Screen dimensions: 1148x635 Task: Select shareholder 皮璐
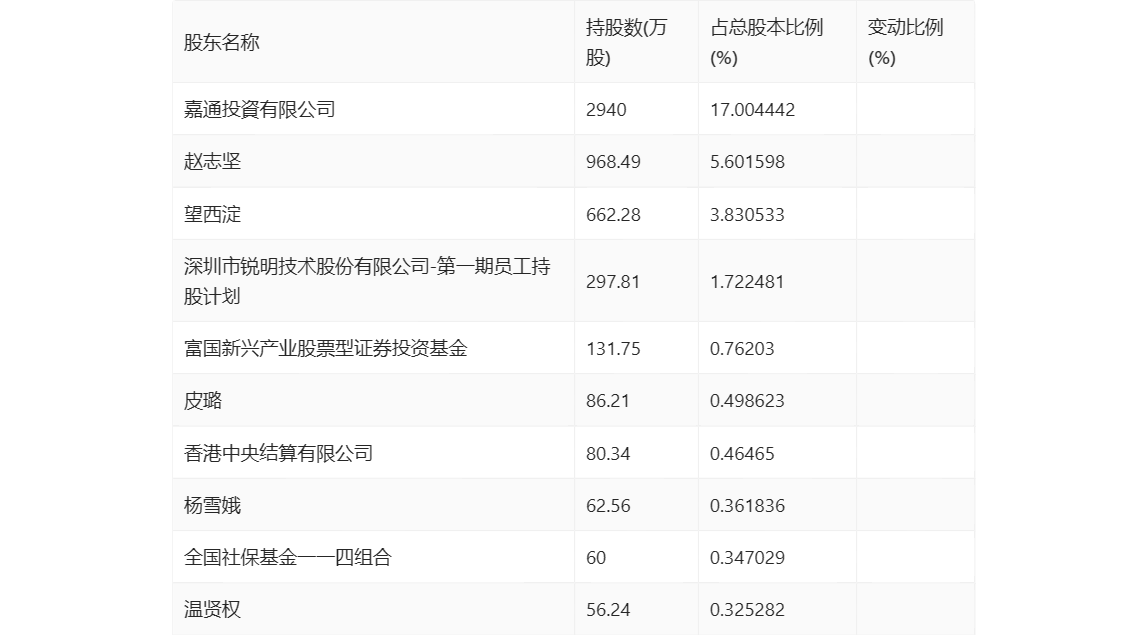coord(203,400)
